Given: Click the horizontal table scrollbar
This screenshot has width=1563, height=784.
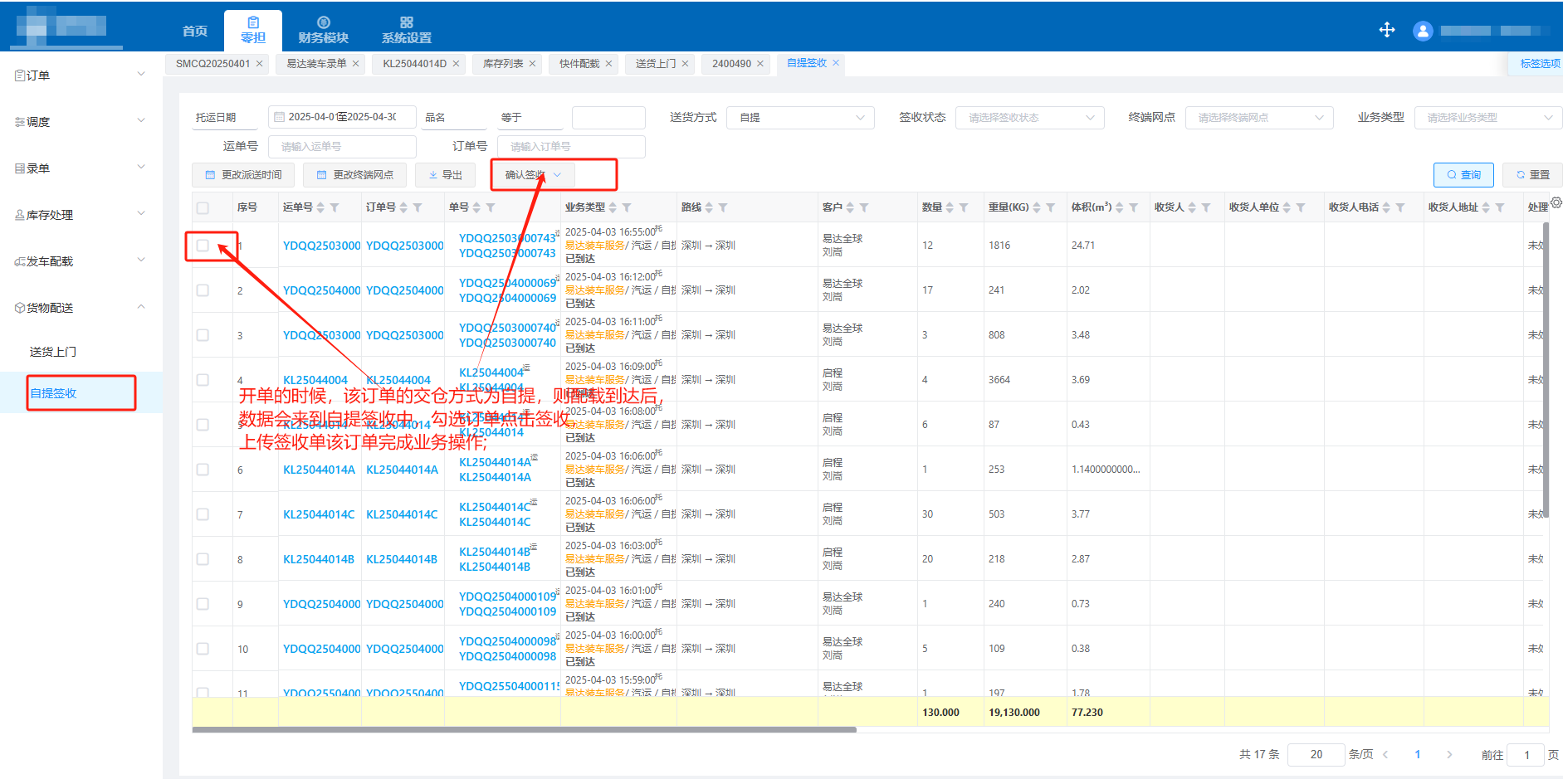Looking at the screenshot, I should coord(523,730).
